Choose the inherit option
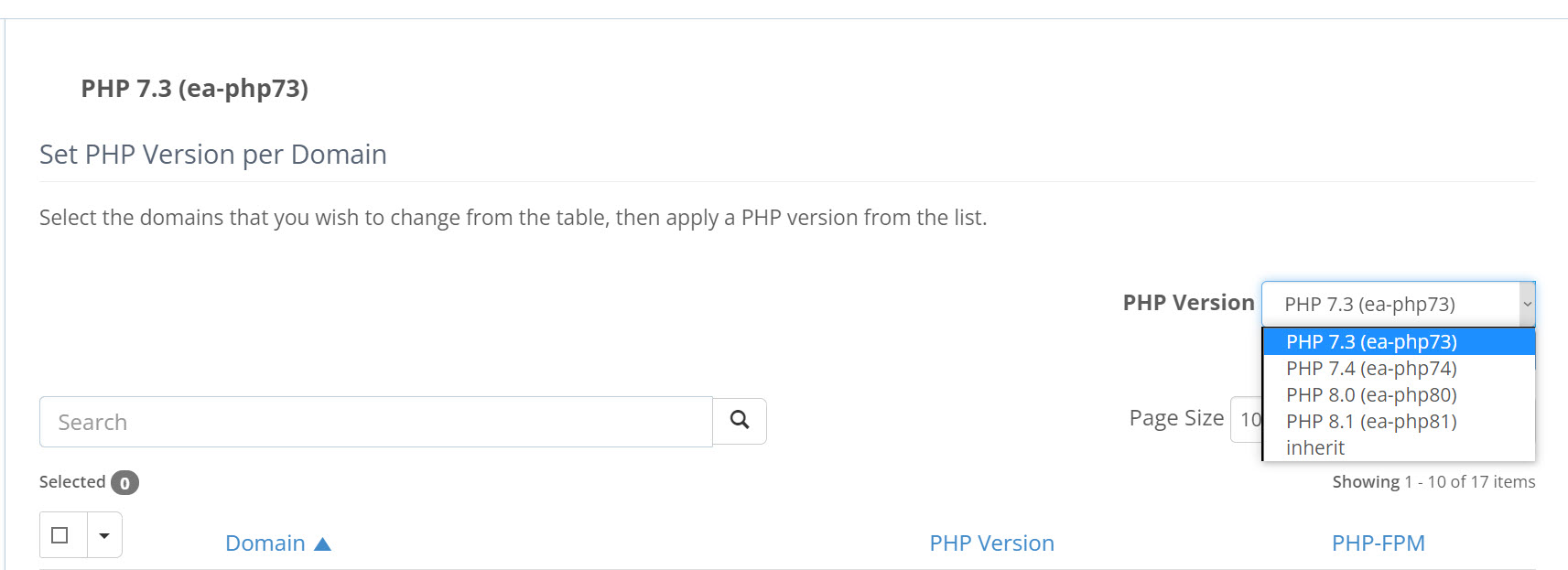The image size is (1568, 570). click(x=1314, y=447)
